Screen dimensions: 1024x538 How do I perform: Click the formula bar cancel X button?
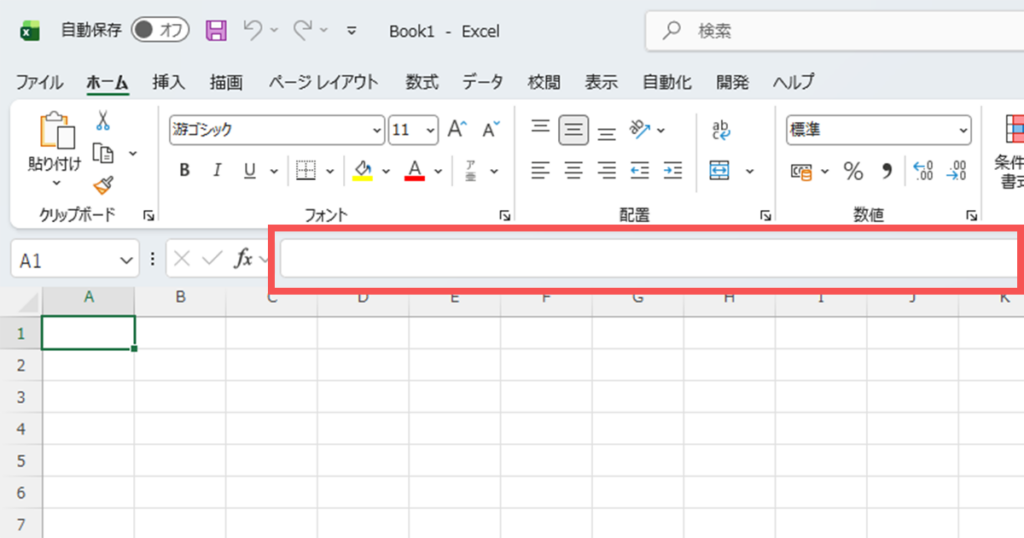tap(182, 259)
